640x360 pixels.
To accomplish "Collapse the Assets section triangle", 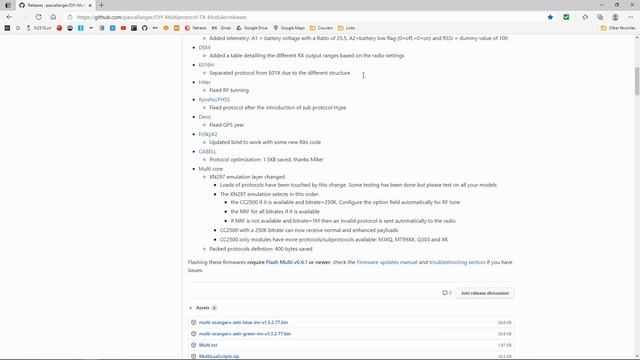I will click(191, 308).
